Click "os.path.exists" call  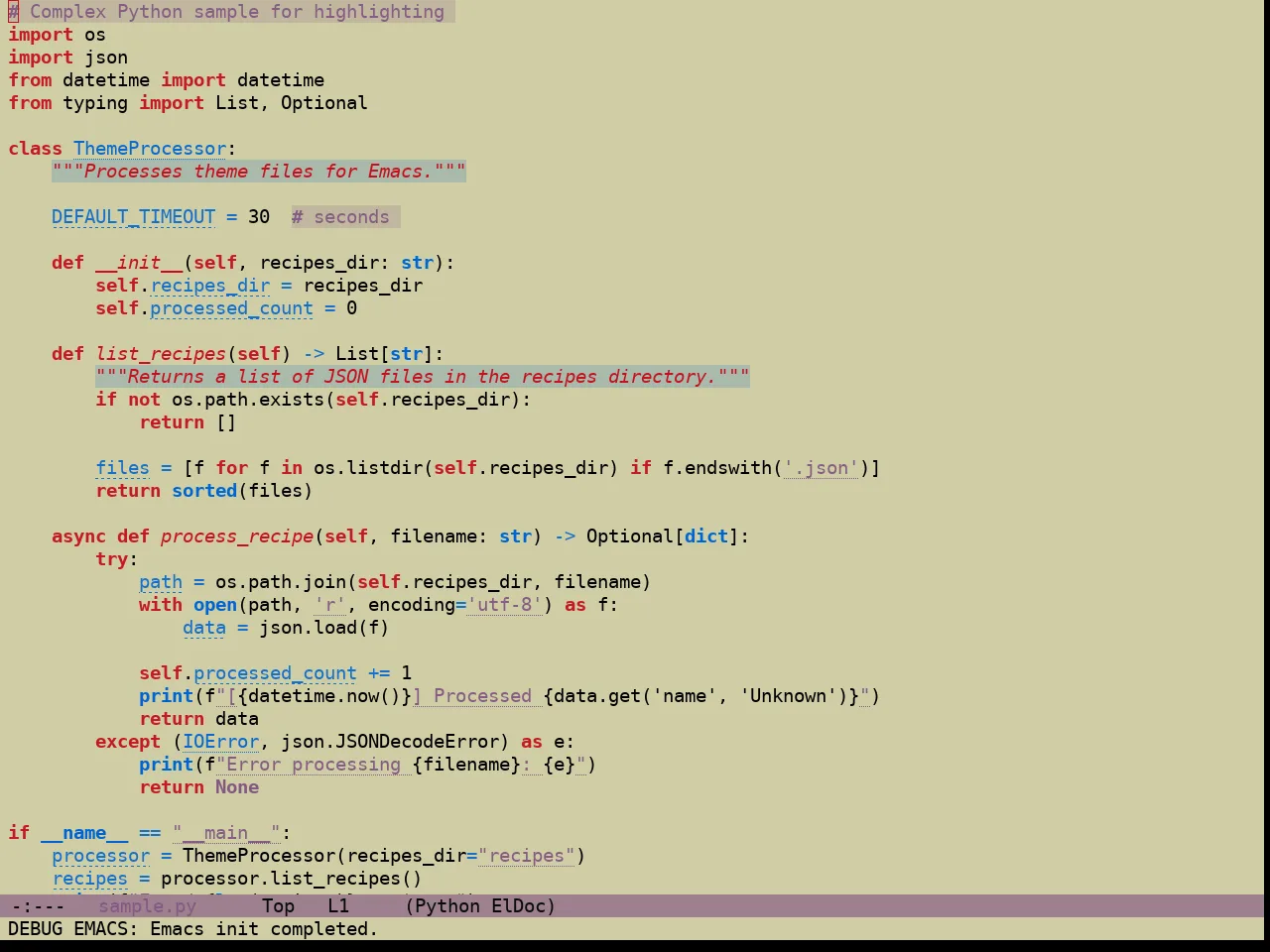[x=248, y=400]
